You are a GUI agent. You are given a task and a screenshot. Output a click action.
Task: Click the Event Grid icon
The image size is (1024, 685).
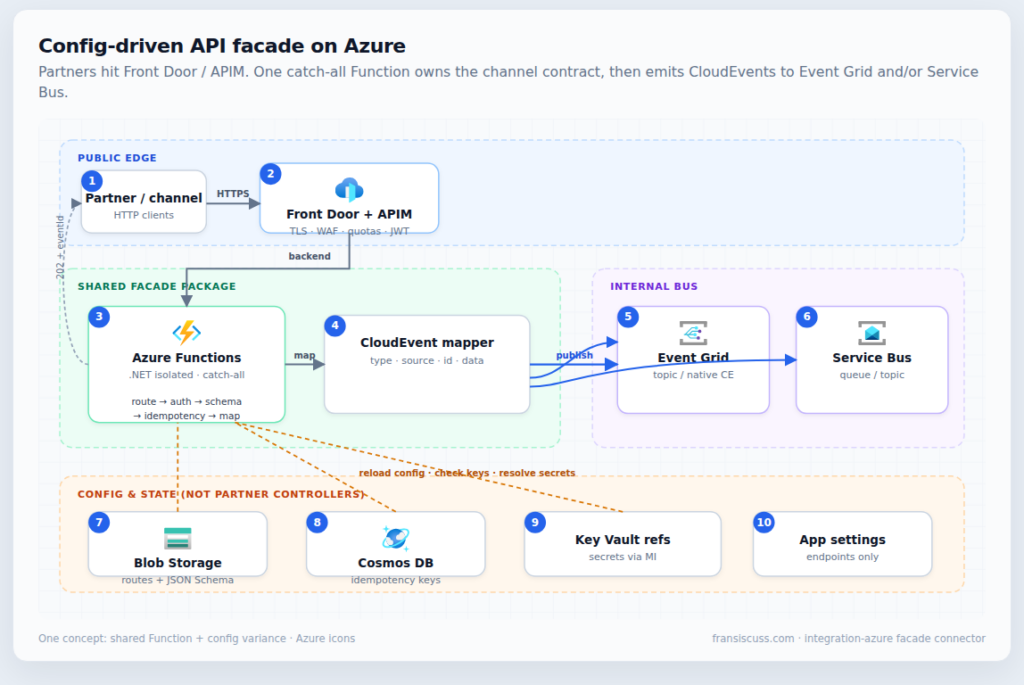(x=693, y=333)
